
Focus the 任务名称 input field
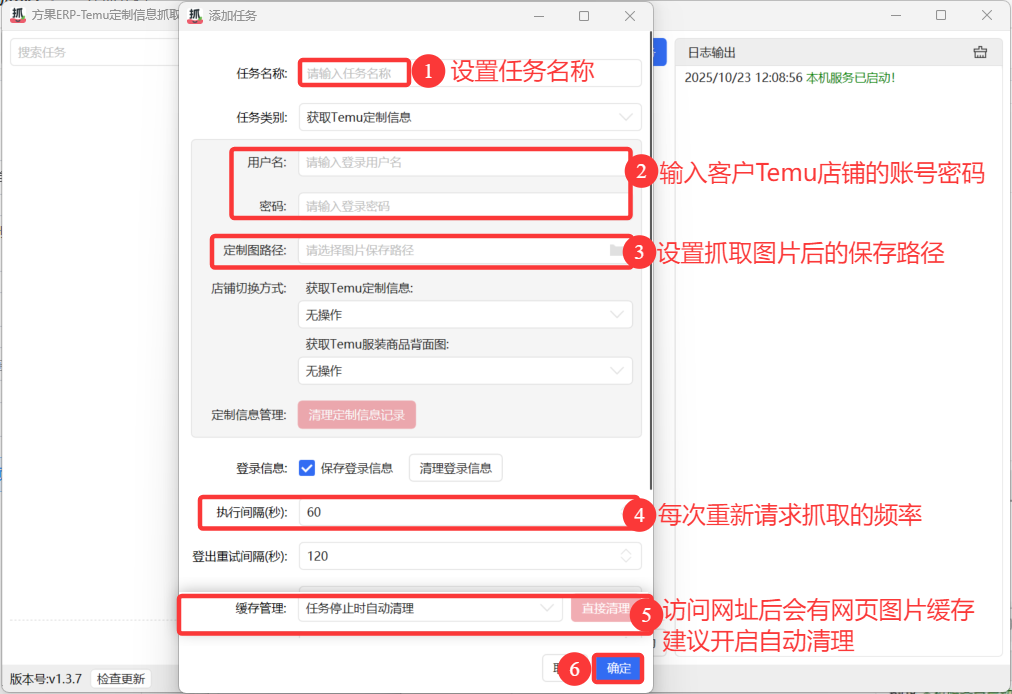pyautogui.click(x=470, y=73)
